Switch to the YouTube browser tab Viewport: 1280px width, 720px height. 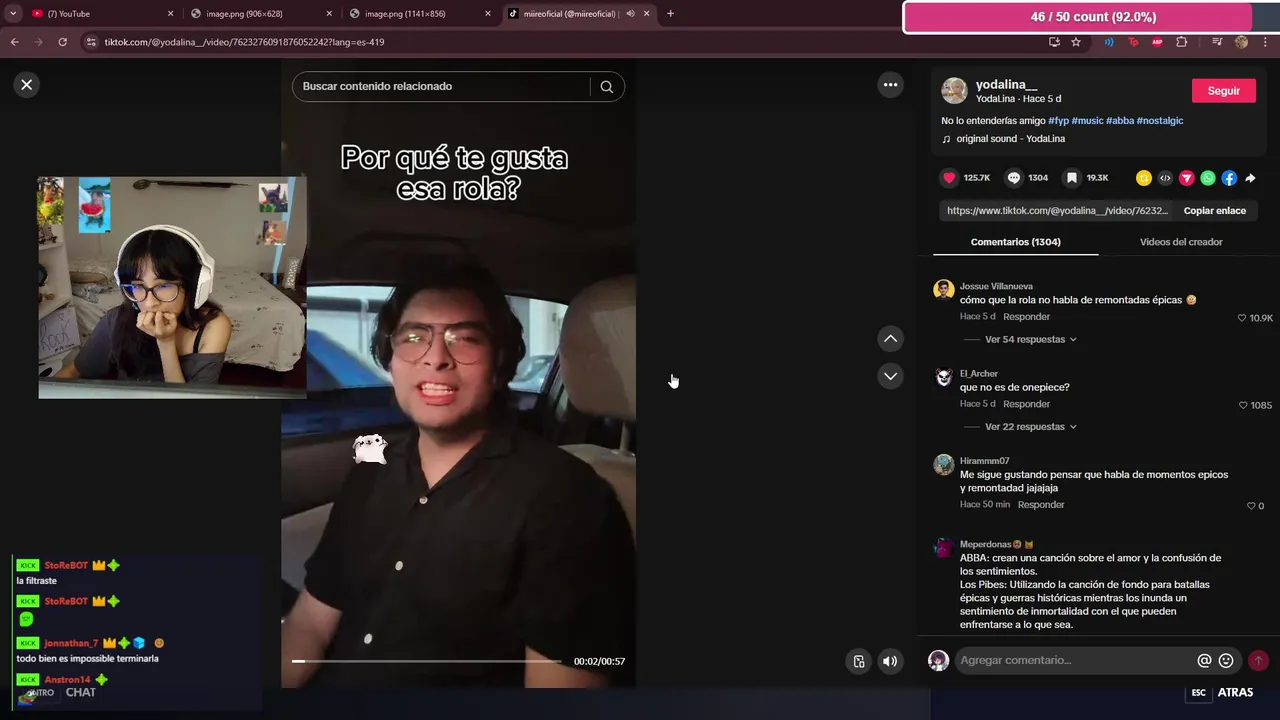(x=98, y=14)
